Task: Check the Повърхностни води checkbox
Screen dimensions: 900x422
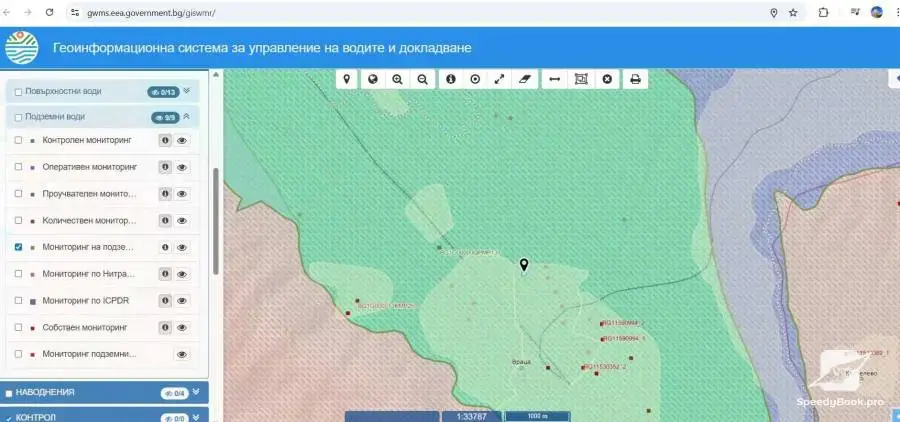Action: (x=18, y=92)
